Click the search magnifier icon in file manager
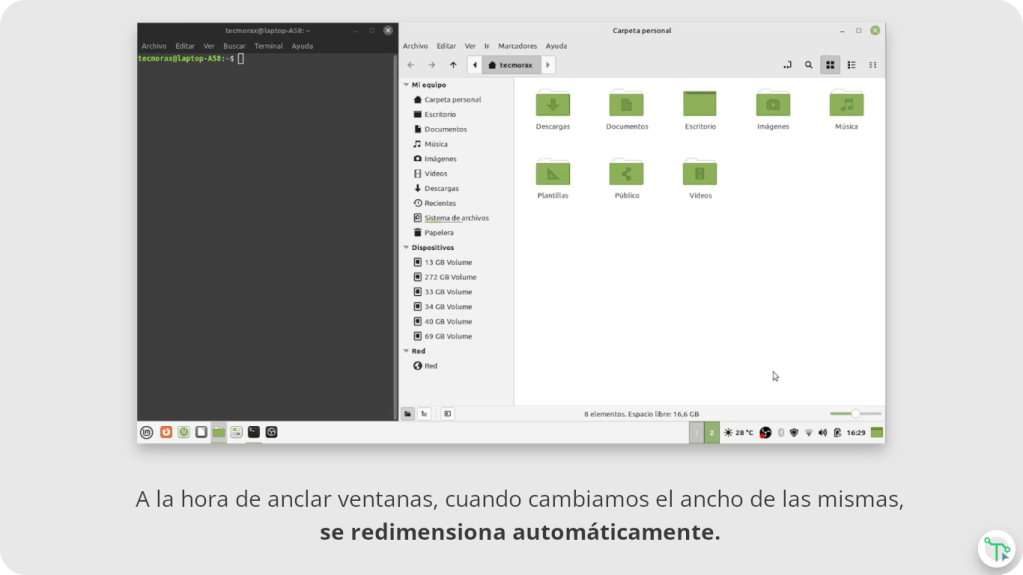This screenshot has width=1023, height=575. click(809, 65)
